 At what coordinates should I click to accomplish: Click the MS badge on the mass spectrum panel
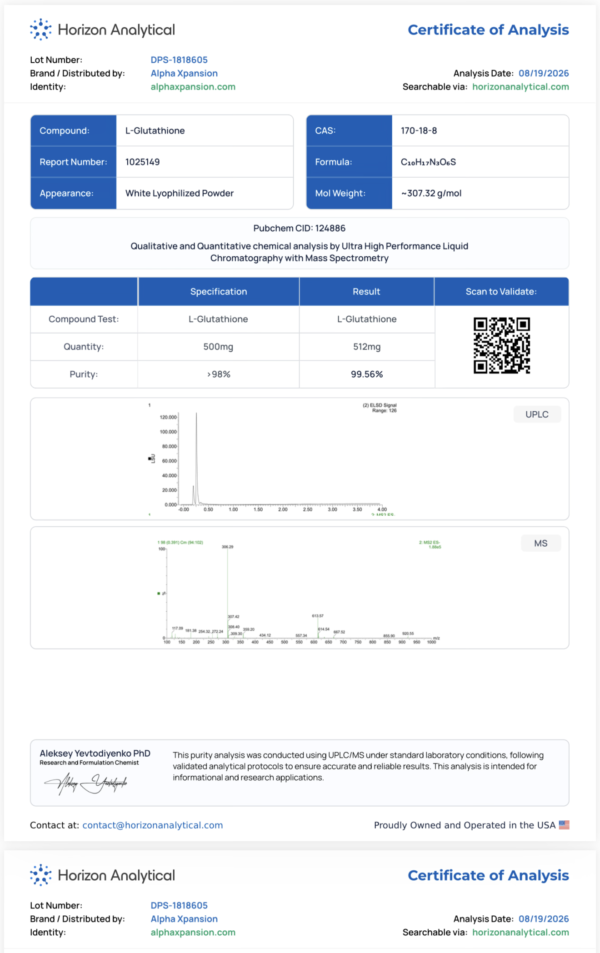pyautogui.click(x=540, y=543)
